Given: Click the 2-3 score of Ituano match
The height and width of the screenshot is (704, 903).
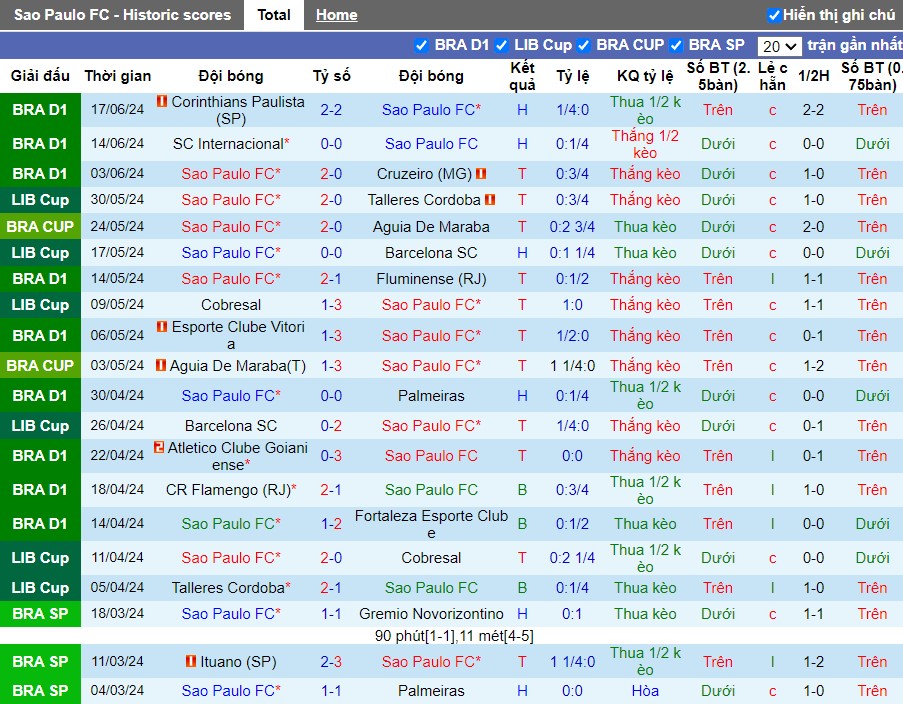Looking at the screenshot, I should point(331,661).
